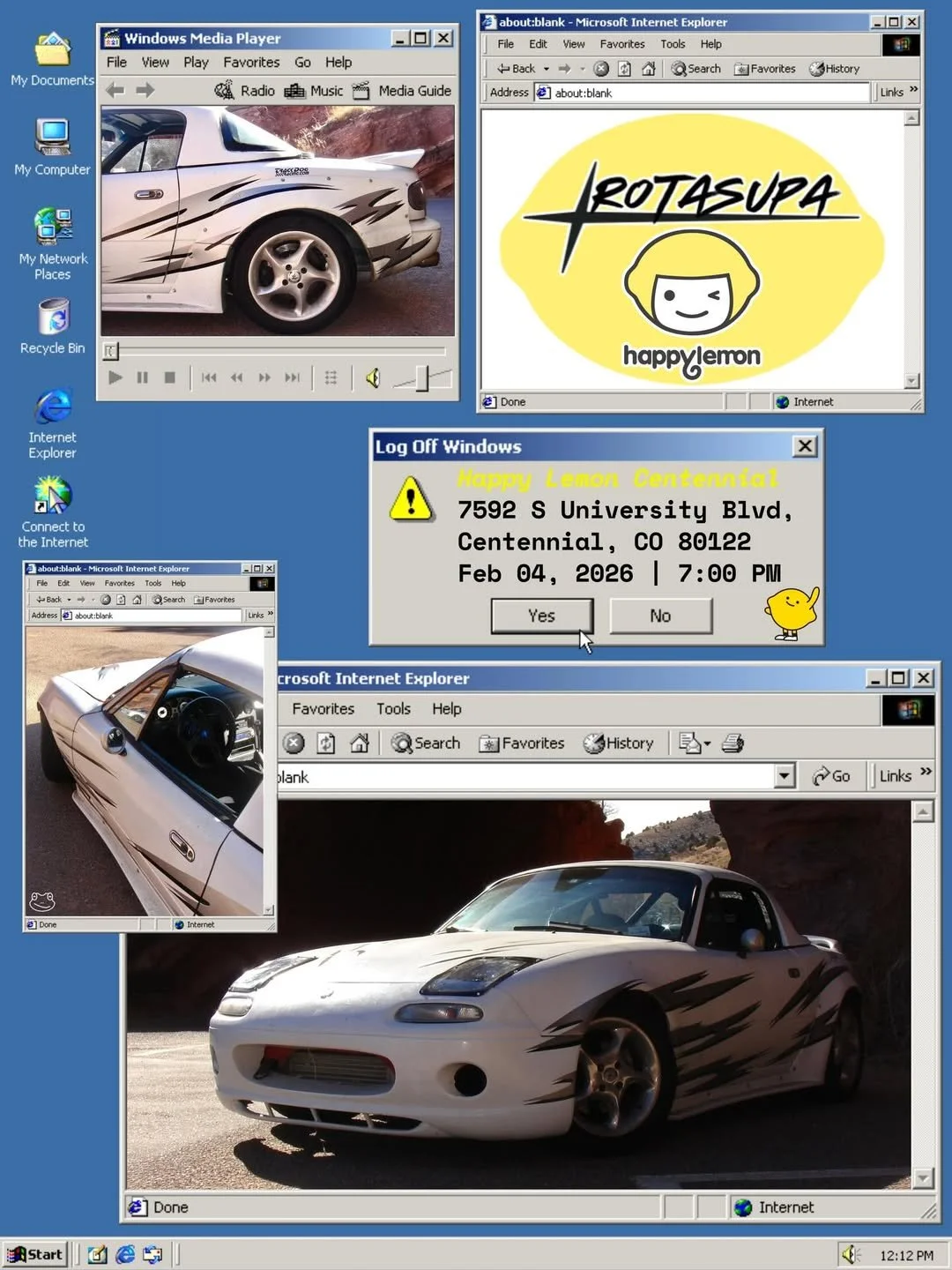Launch Internet Explorer desktop icon
The height and width of the screenshot is (1270, 952).
point(53,423)
